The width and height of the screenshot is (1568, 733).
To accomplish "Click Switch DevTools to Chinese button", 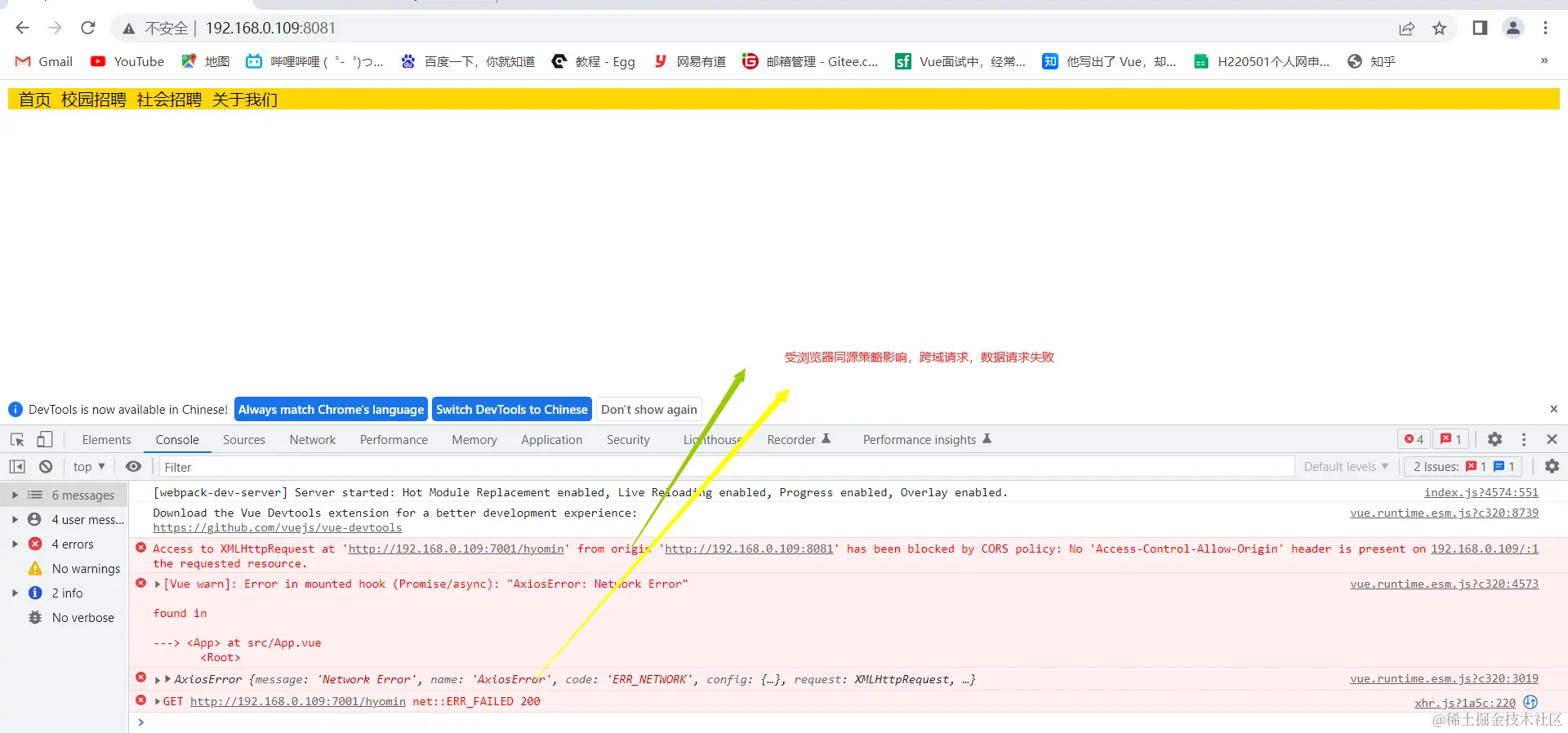I will (512, 409).
